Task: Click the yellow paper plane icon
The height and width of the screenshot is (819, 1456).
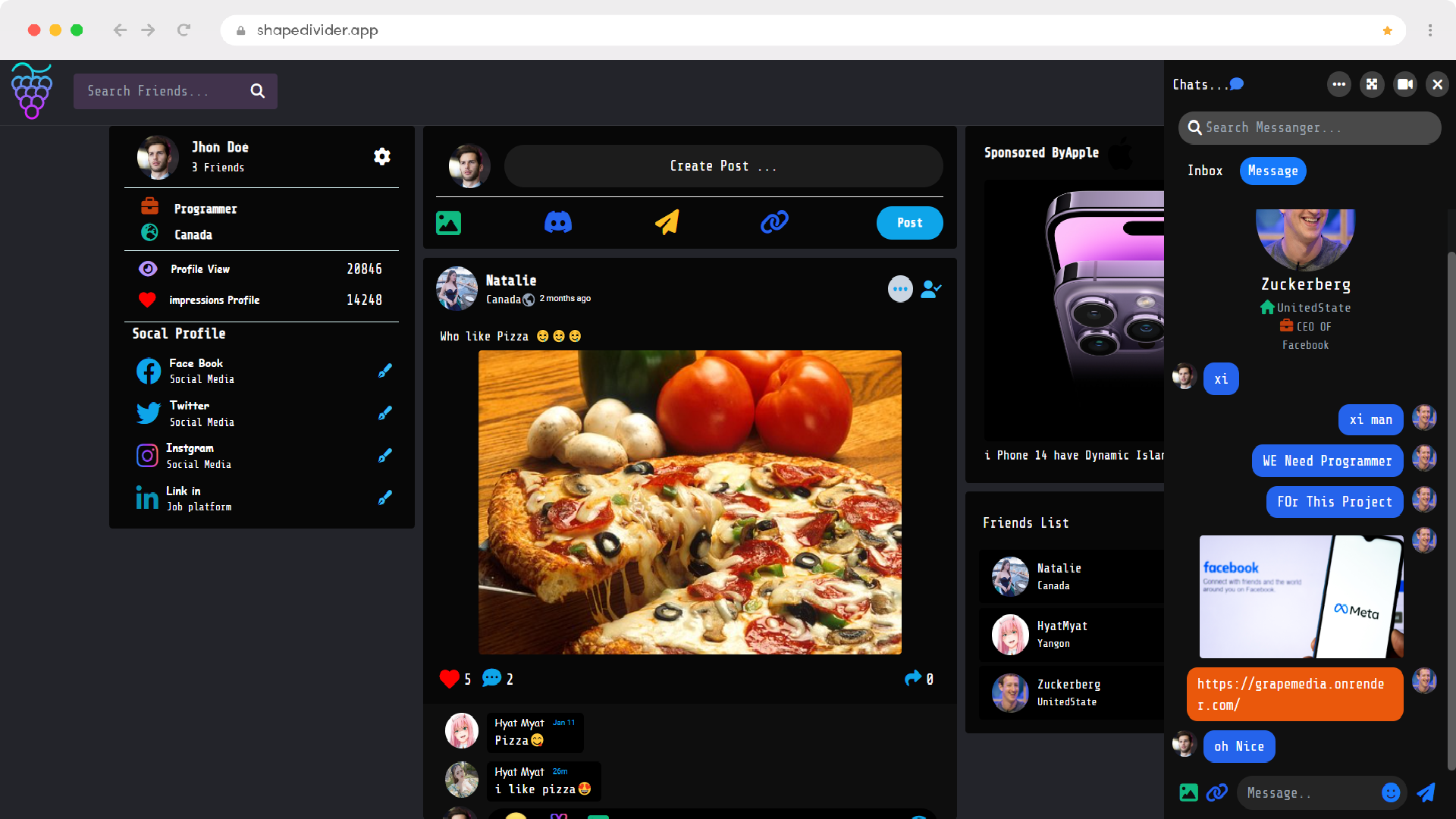Action: coord(667,222)
